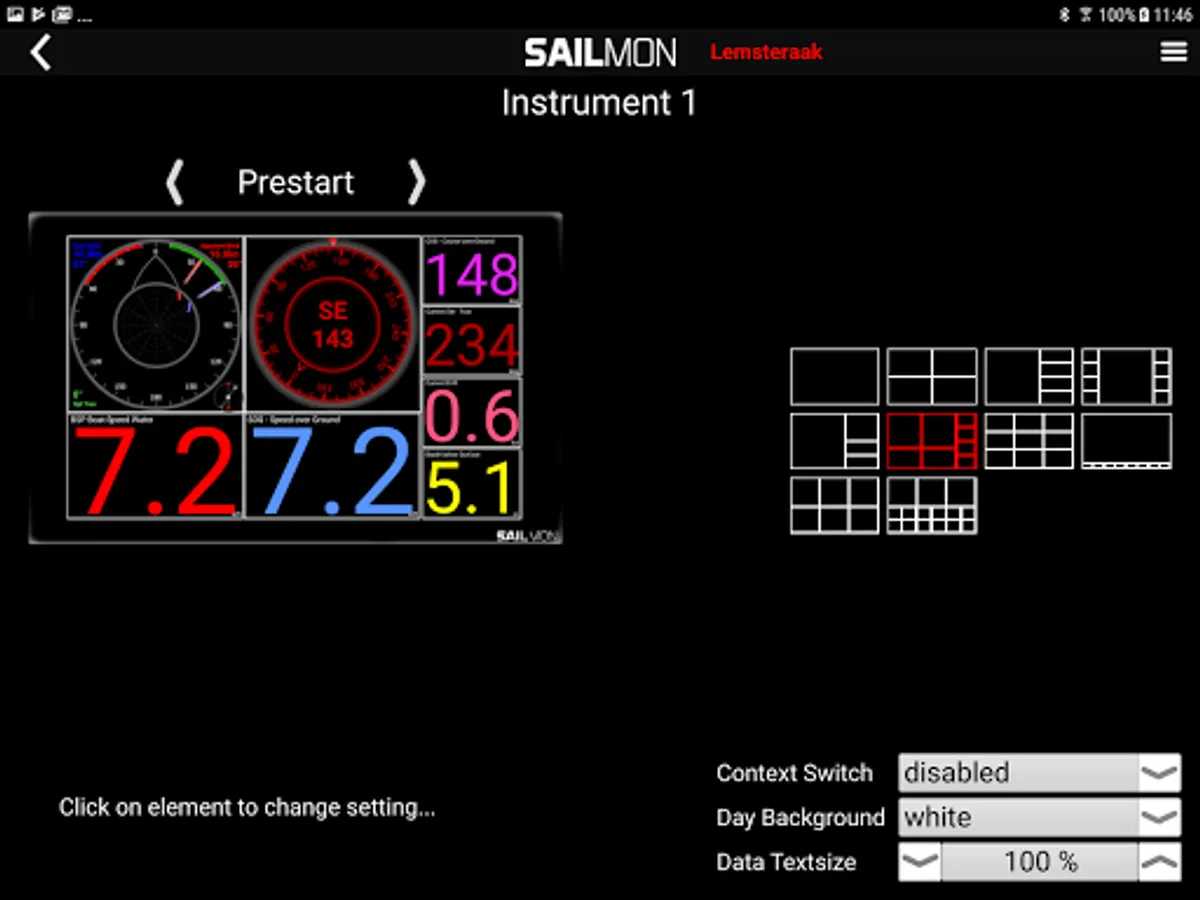Select the pink 0.6 data element
Viewport: 1200px width, 900px height.
pos(471,412)
